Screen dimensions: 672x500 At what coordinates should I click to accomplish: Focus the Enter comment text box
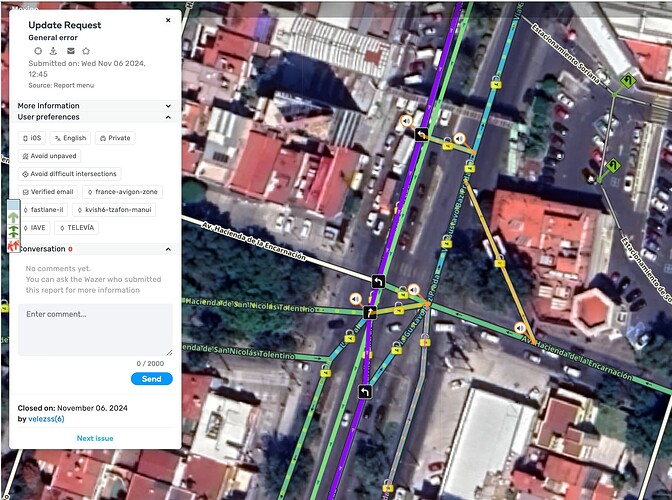point(95,329)
